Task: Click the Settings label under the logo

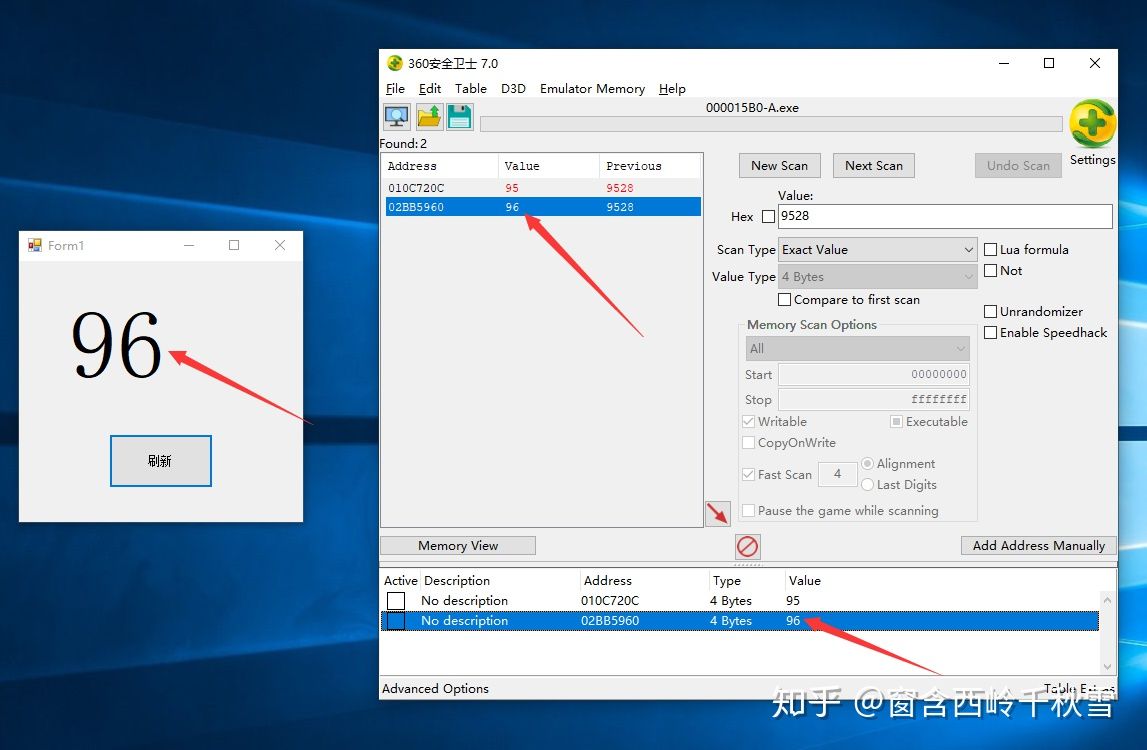Action: (x=1092, y=160)
